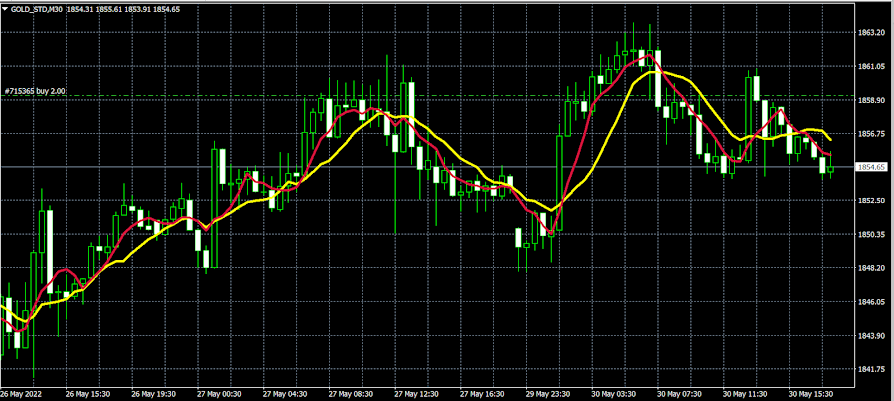Viewport: 894px width, 401px height.
Task: Click the 1856.75 price axis label
Action: coord(871,134)
